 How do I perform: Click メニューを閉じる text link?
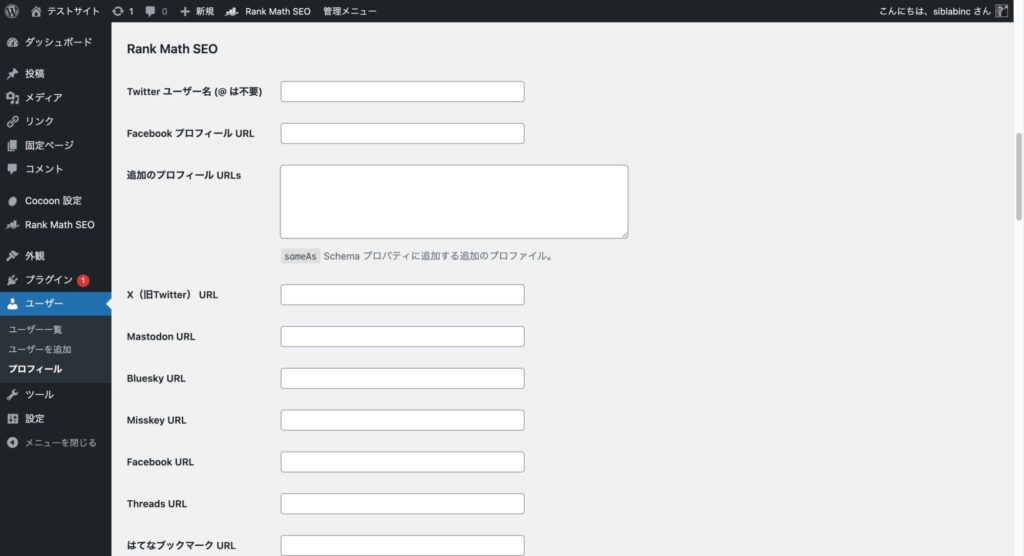(x=61, y=442)
